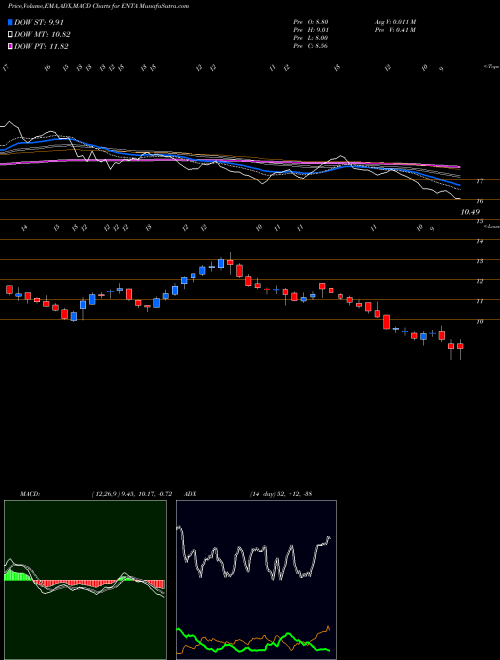Click the white DOW MT legend swatch
The width and height of the screenshot is (500, 660).
tap(10, 35)
